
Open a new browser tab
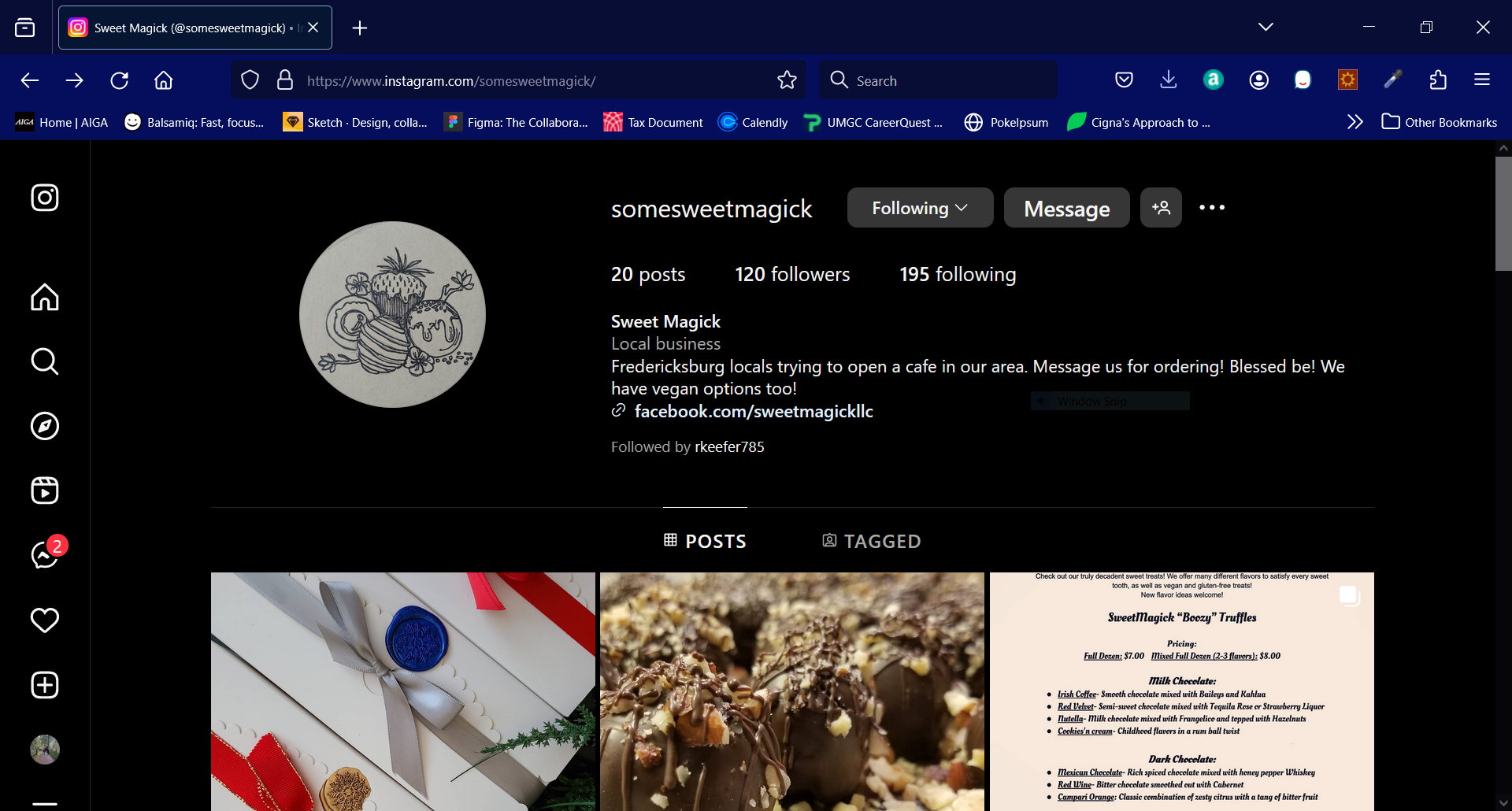point(360,28)
